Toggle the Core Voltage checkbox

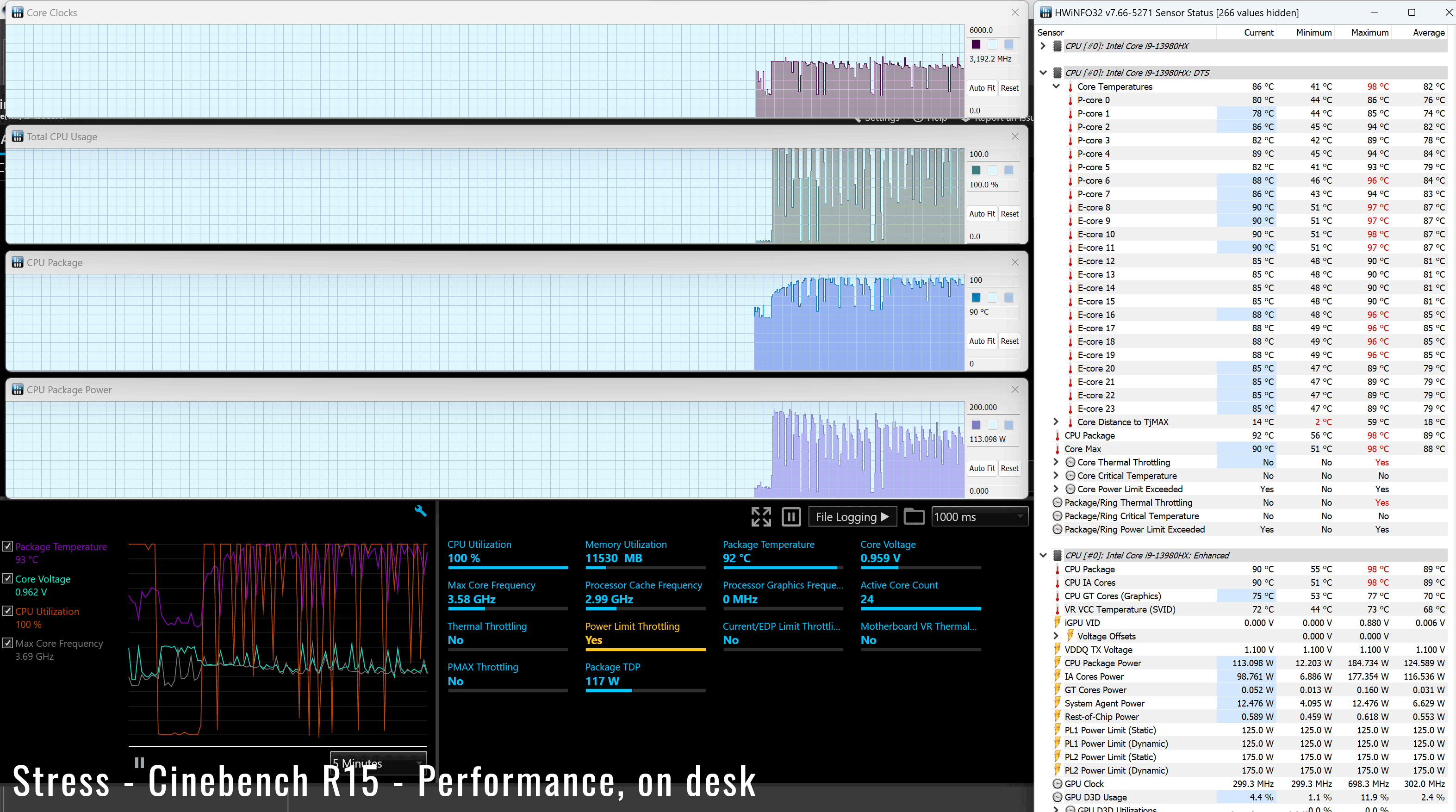(x=8, y=578)
